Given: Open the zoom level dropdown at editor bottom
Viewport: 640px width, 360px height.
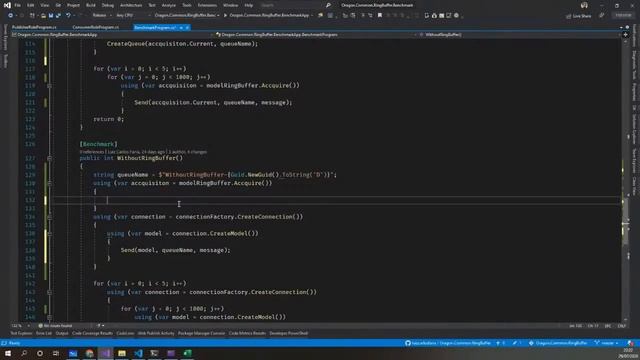Looking at the screenshot, I should click(21, 326).
